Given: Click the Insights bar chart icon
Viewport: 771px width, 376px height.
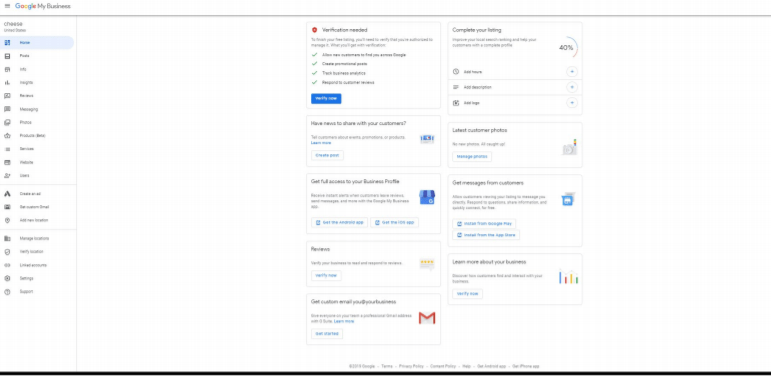Looking at the screenshot, I should (x=7, y=83).
